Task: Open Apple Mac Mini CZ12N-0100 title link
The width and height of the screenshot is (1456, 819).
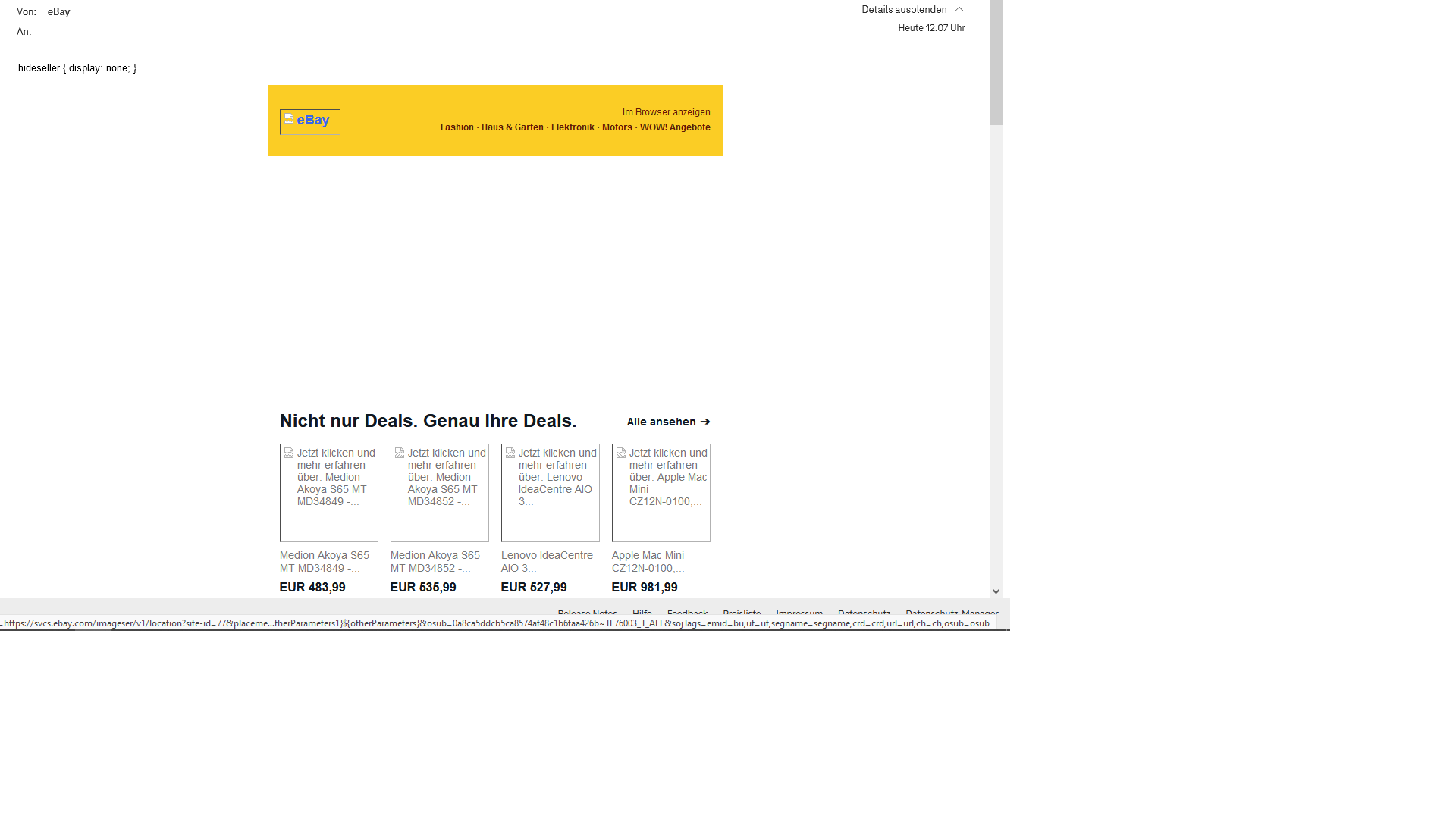Action: pyautogui.click(x=648, y=561)
